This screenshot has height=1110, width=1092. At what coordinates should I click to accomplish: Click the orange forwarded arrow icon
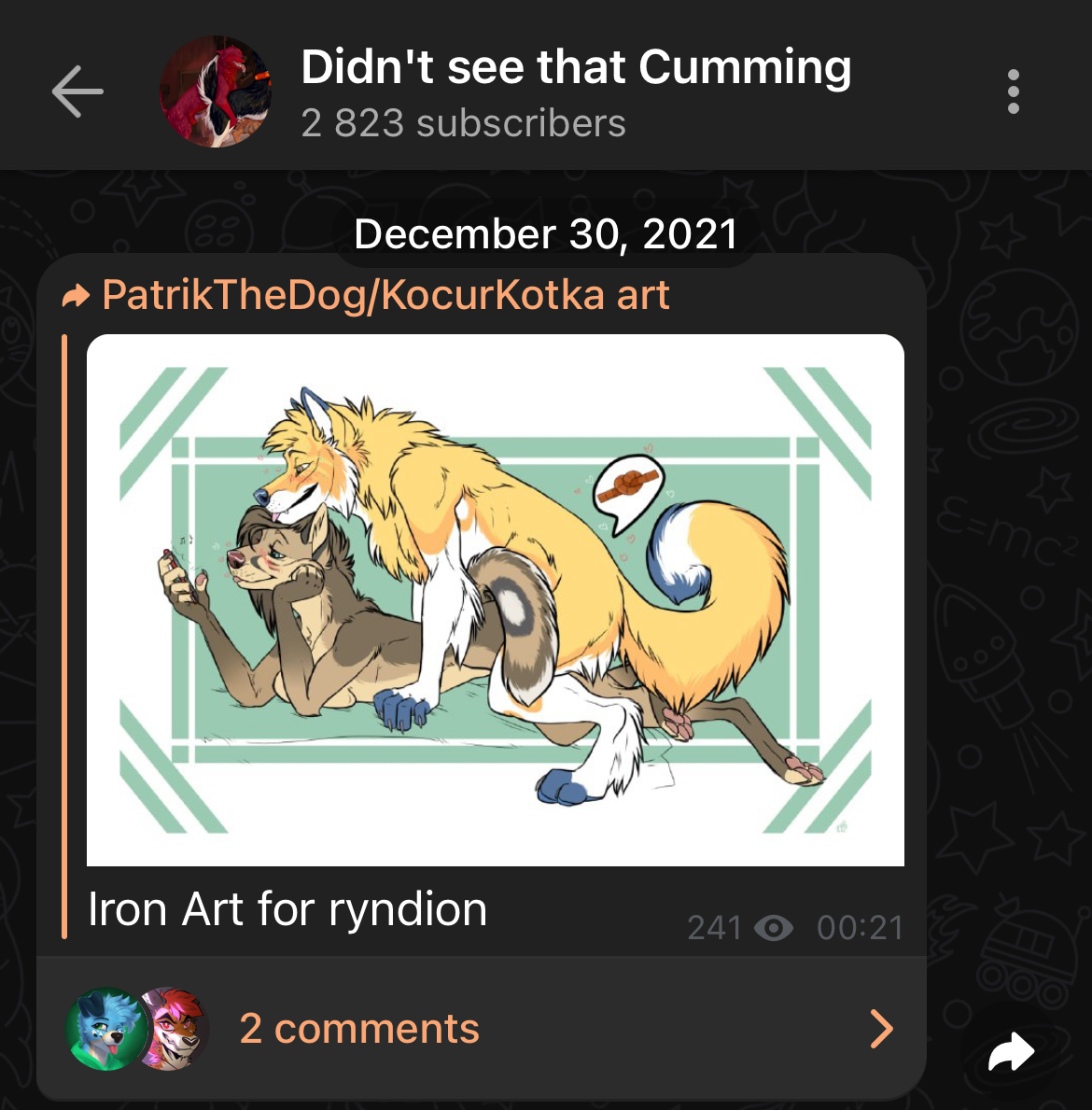(x=76, y=295)
